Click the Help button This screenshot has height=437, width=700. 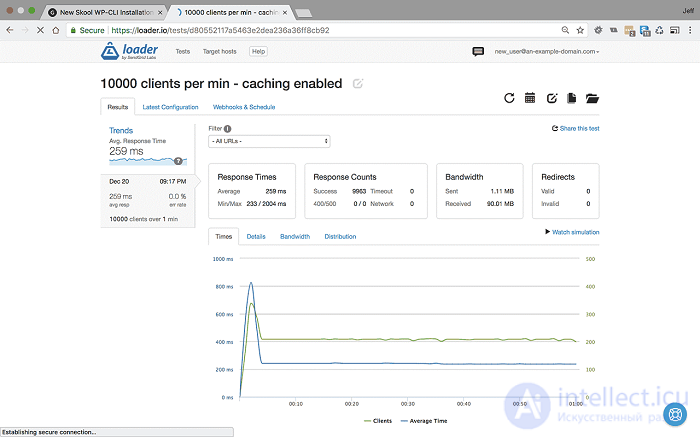coord(258,51)
